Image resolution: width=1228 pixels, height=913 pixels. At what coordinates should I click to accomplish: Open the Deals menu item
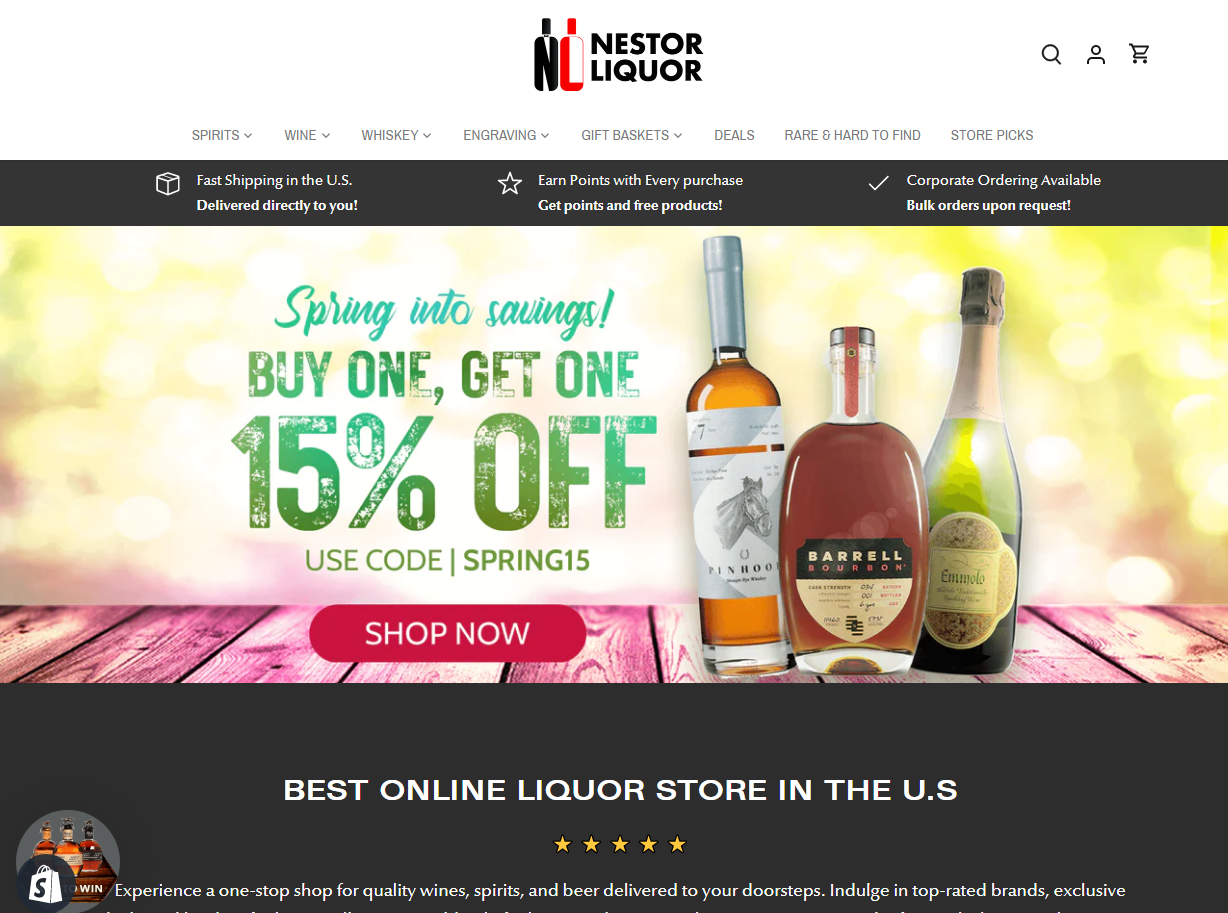click(x=734, y=135)
